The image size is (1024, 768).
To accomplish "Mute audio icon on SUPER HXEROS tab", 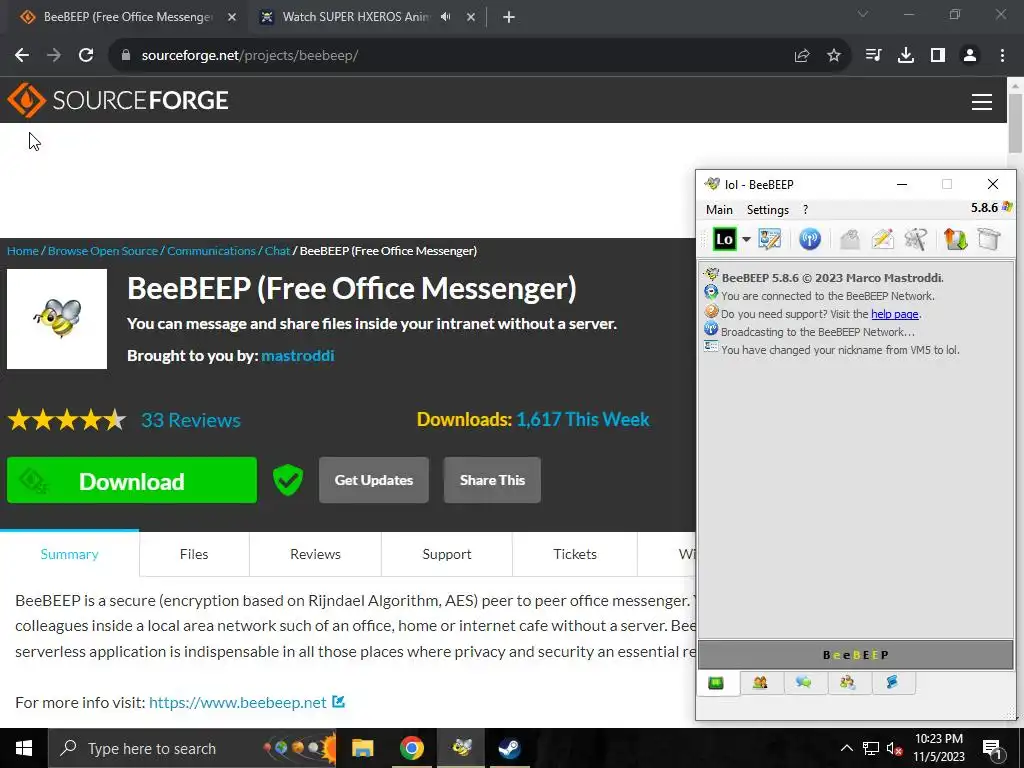I will pos(446,17).
